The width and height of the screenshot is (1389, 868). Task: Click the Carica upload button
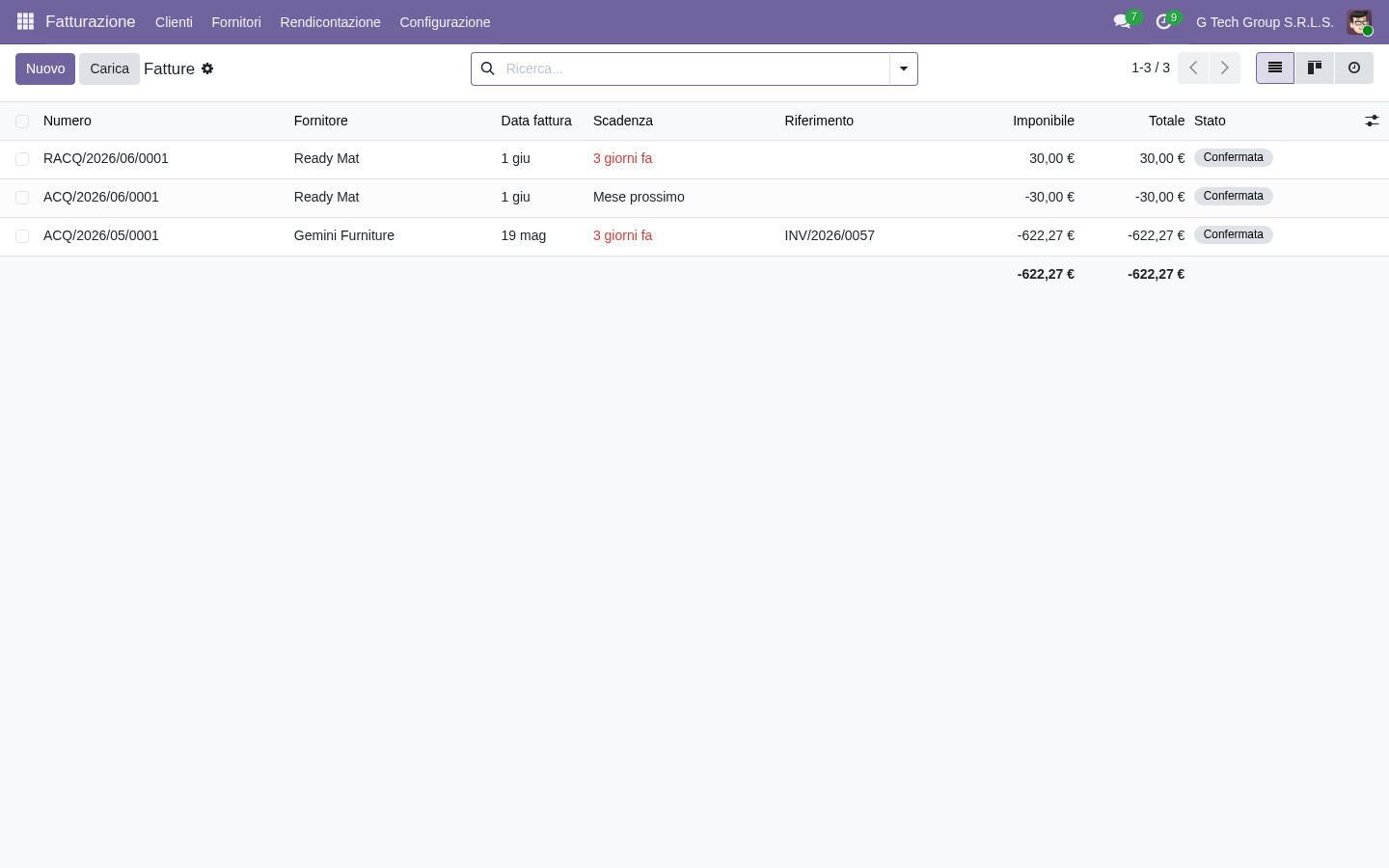109,68
